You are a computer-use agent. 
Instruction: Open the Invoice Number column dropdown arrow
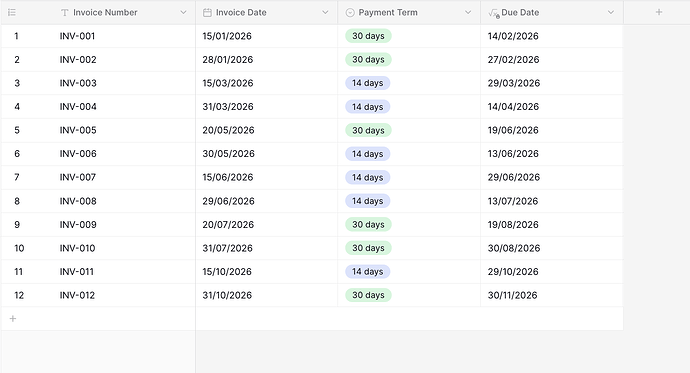pos(184,12)
